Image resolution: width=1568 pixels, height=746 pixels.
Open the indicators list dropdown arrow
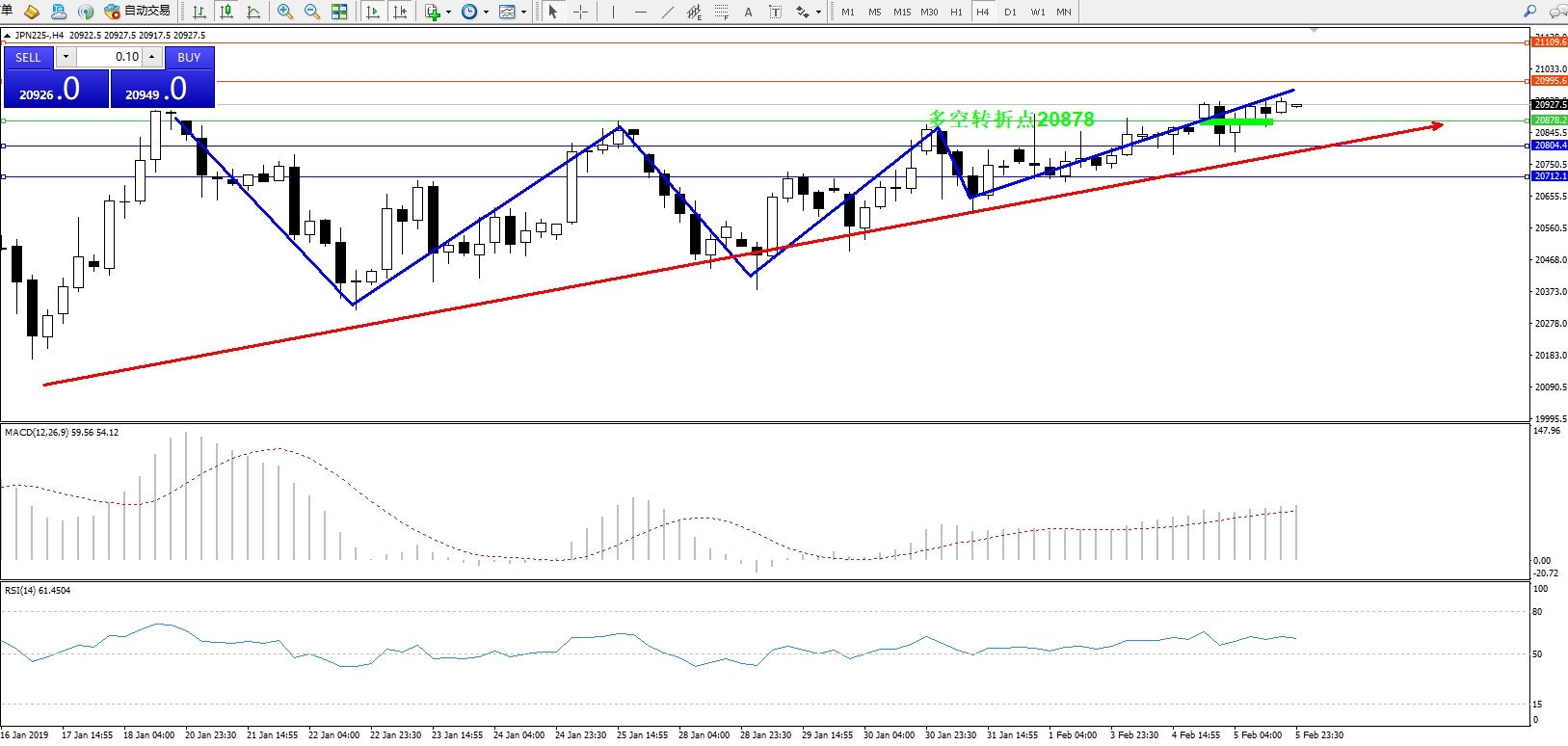pos(448,13)
